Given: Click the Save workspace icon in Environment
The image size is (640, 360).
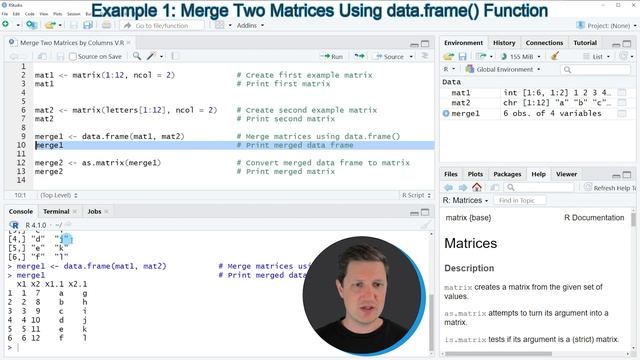Looking at the screenshot, I should click(x=462, y=56).
